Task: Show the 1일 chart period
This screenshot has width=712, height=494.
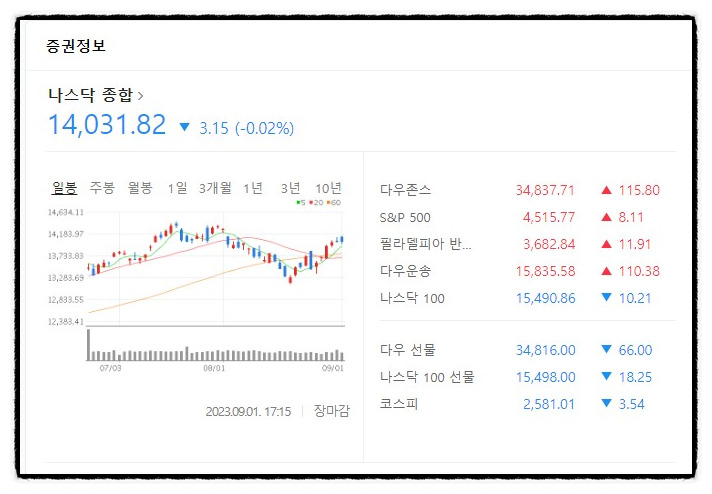Action: (x=177, y=188)
